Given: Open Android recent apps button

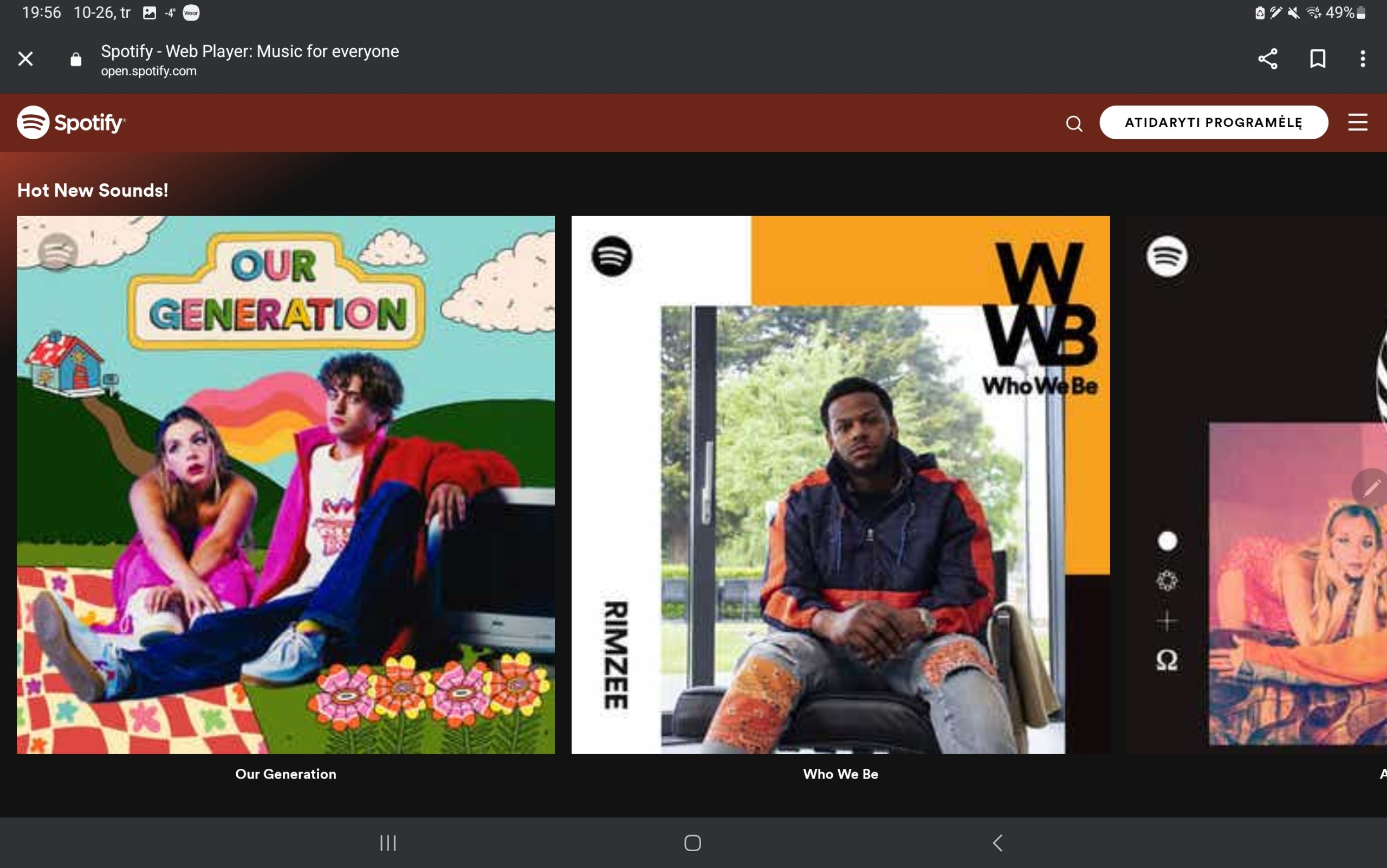Looking at the screenshot, I should click(388, 843).
